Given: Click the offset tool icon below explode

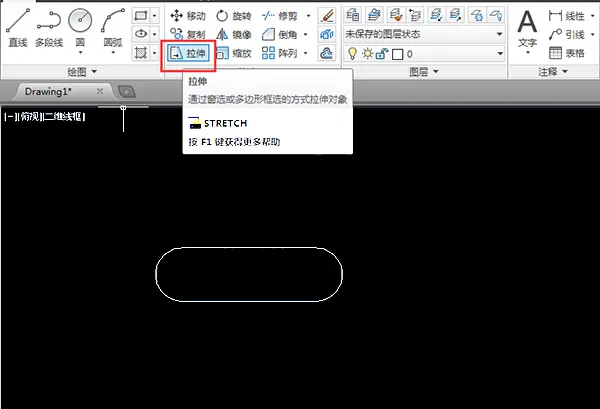Looking at the screenshot, I should 326,53.
